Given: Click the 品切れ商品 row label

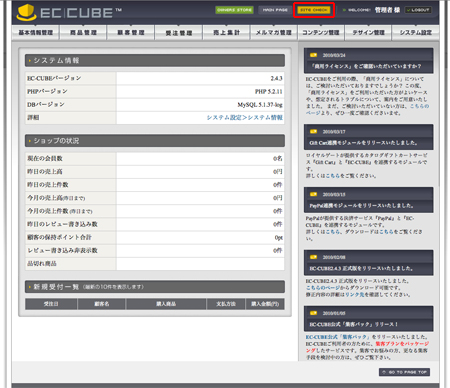Looking at the screenshot, I should (42, 264).
